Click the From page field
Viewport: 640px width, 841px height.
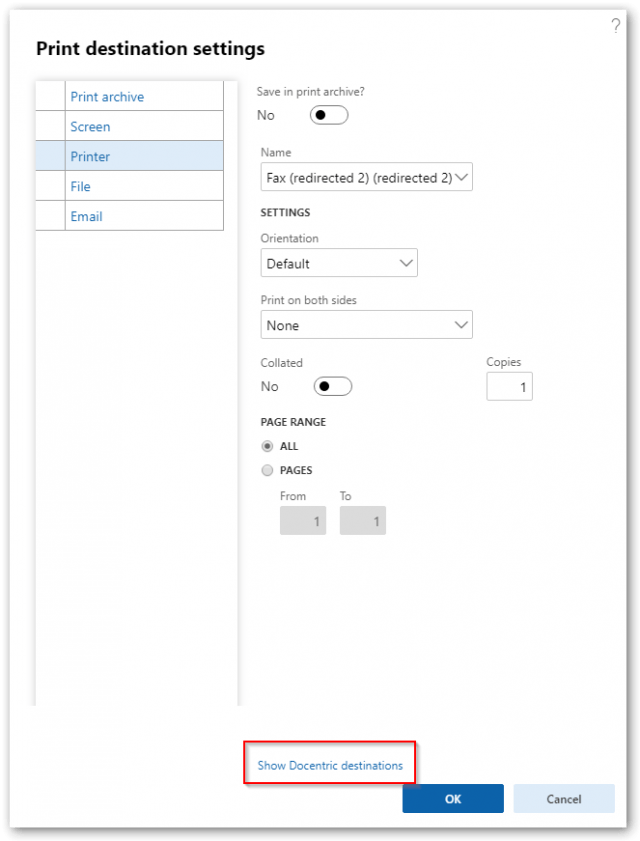303,520
